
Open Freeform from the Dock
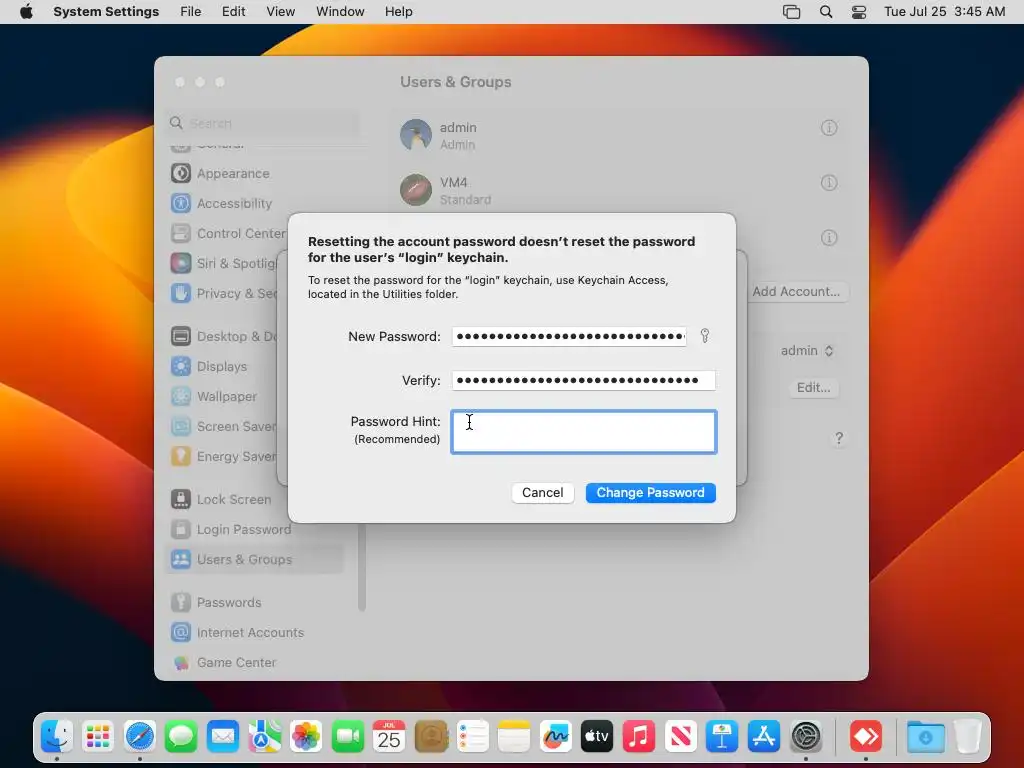coord(556,737)
